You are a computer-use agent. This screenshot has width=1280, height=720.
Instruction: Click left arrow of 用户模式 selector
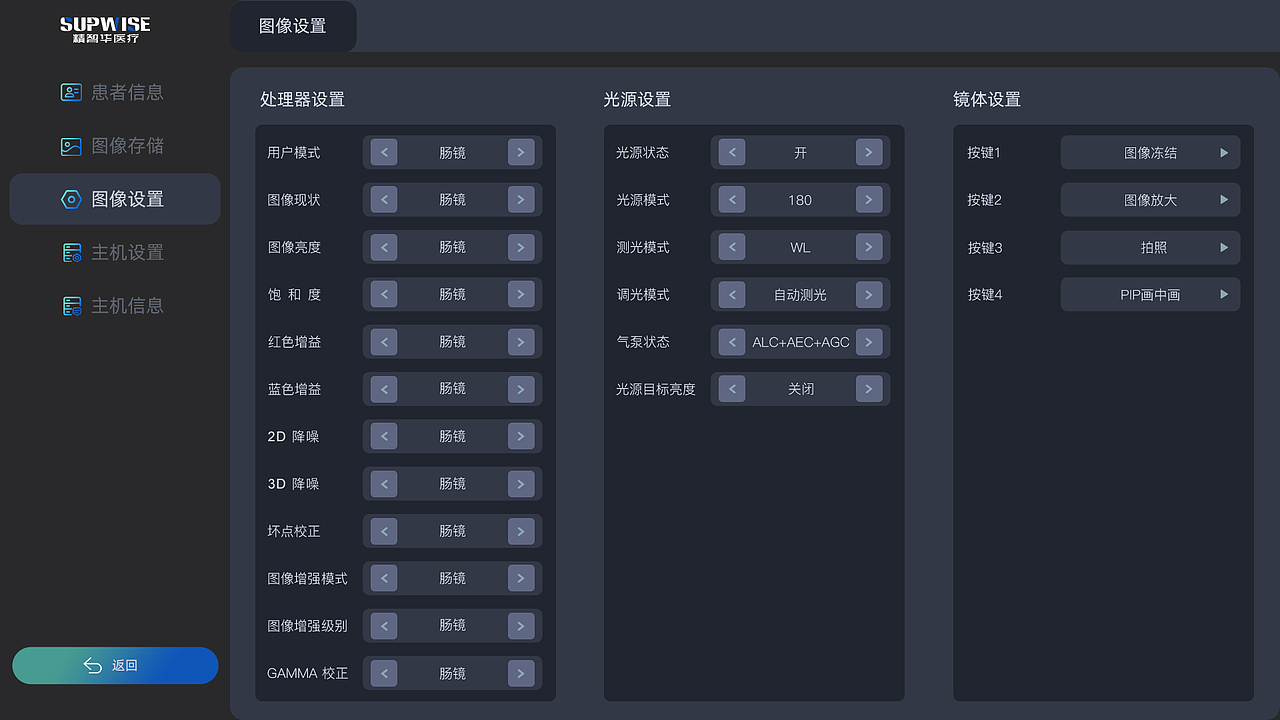(x=383, y=152)
